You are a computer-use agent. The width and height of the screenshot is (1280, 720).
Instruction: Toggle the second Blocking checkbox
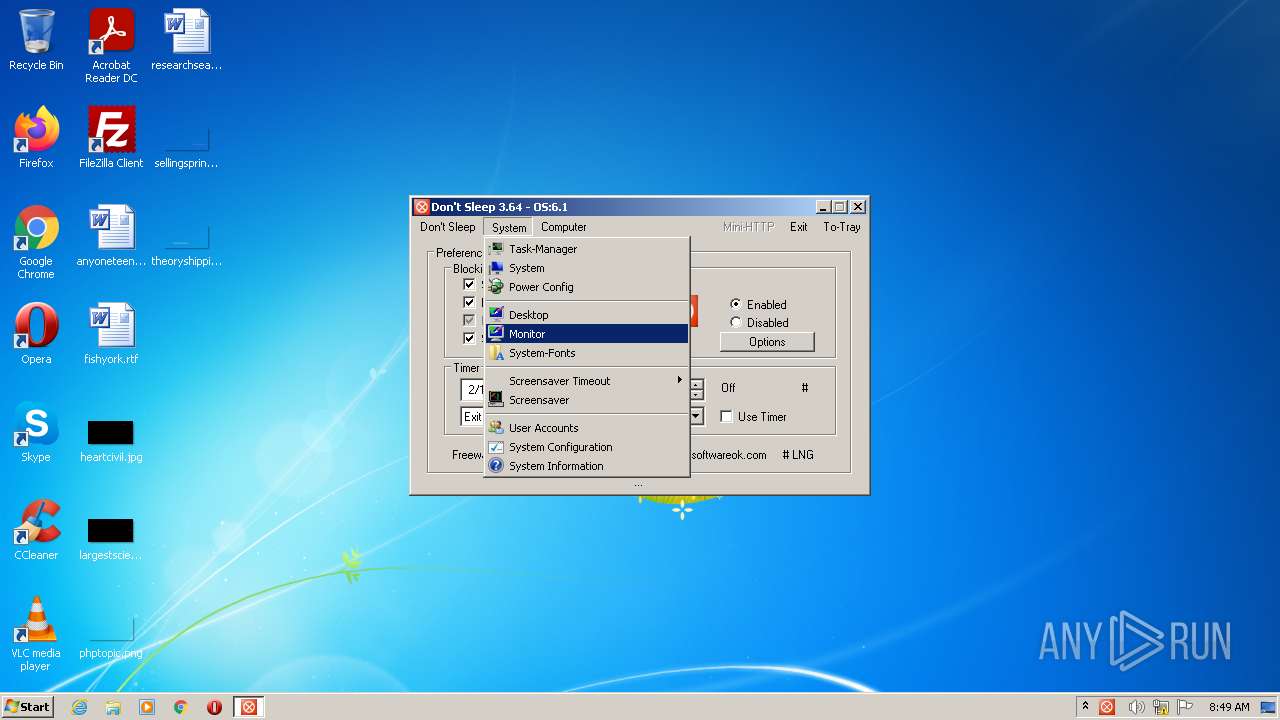[469, 302]
